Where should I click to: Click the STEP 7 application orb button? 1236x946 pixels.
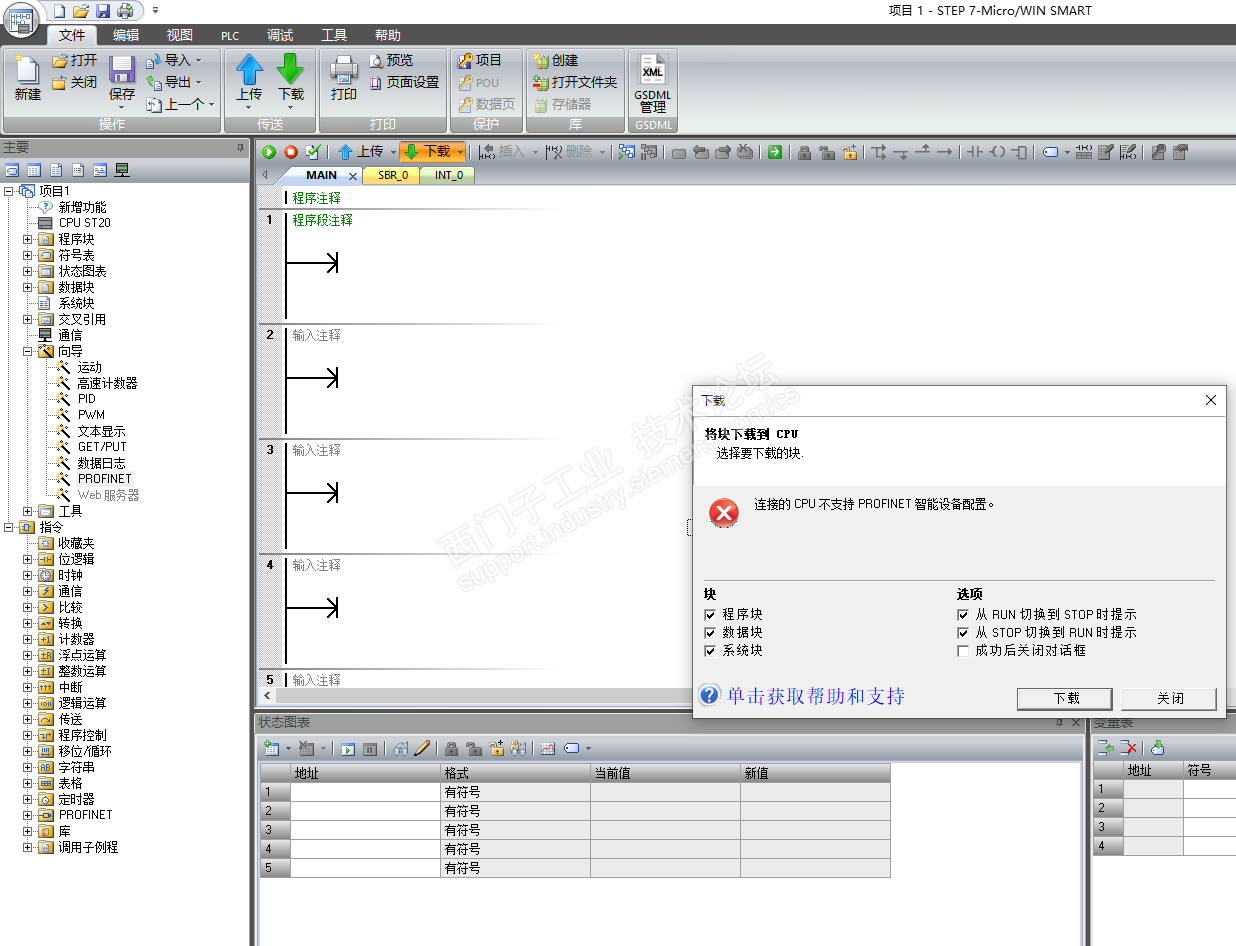click(22, 21)
